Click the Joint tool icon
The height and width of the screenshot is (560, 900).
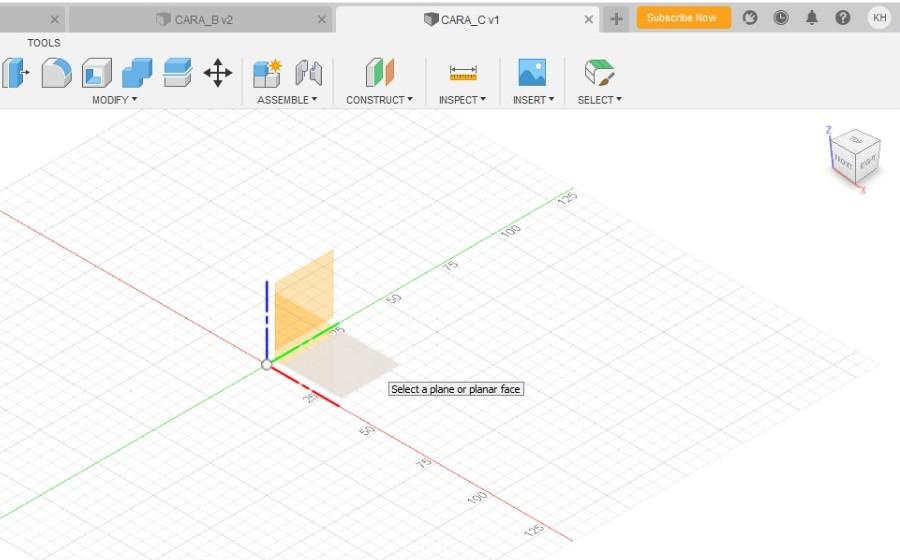click(309, 73)
